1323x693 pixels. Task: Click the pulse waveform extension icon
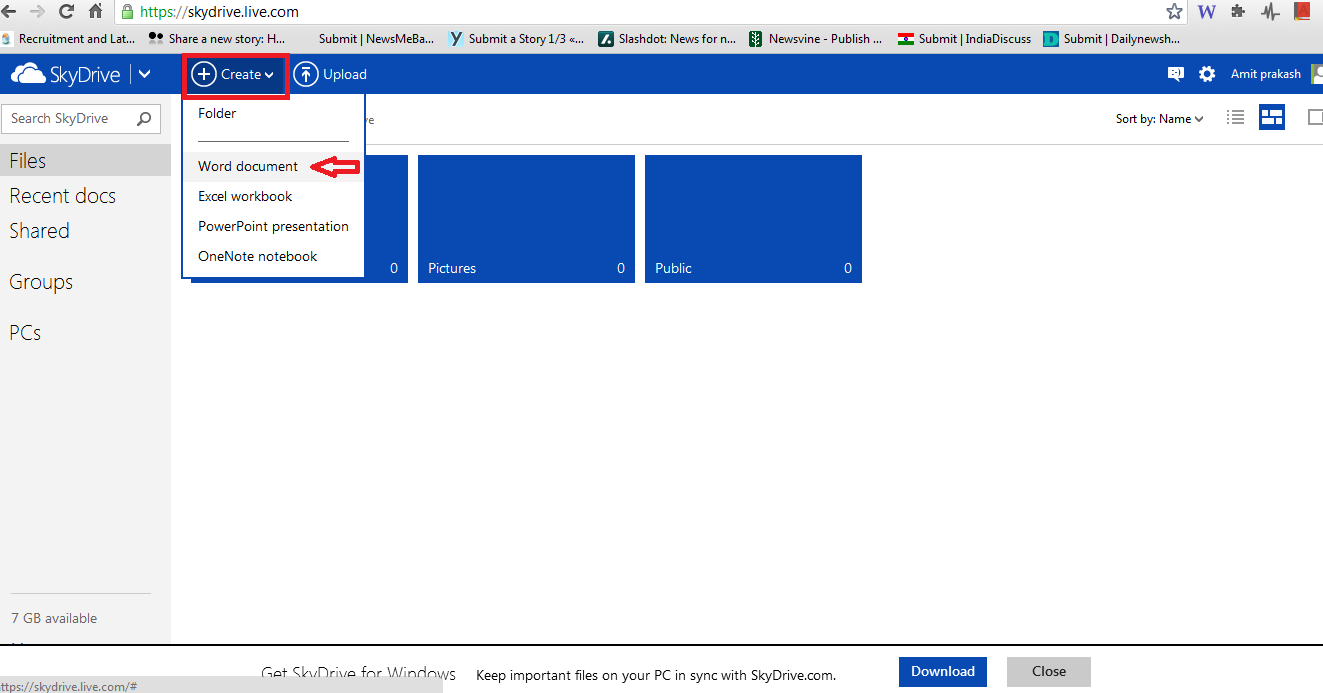coord(1270,12)
